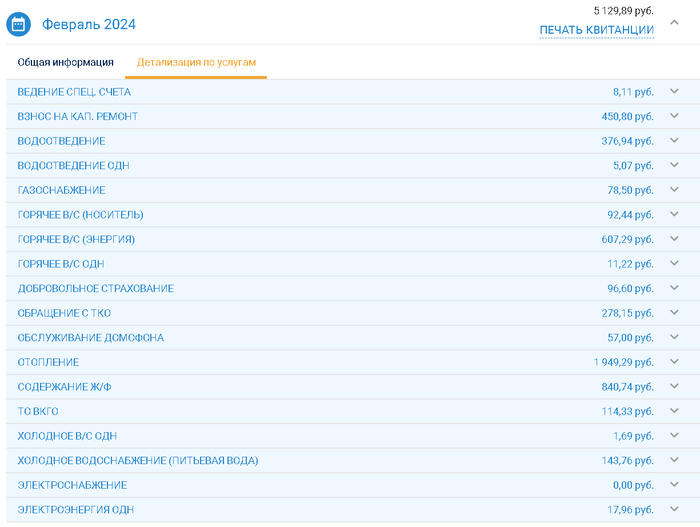Expand ОБРАЩЕНИЕ С ТКО chevron
The width and height of the screenshot is (700, 527).
674,313
